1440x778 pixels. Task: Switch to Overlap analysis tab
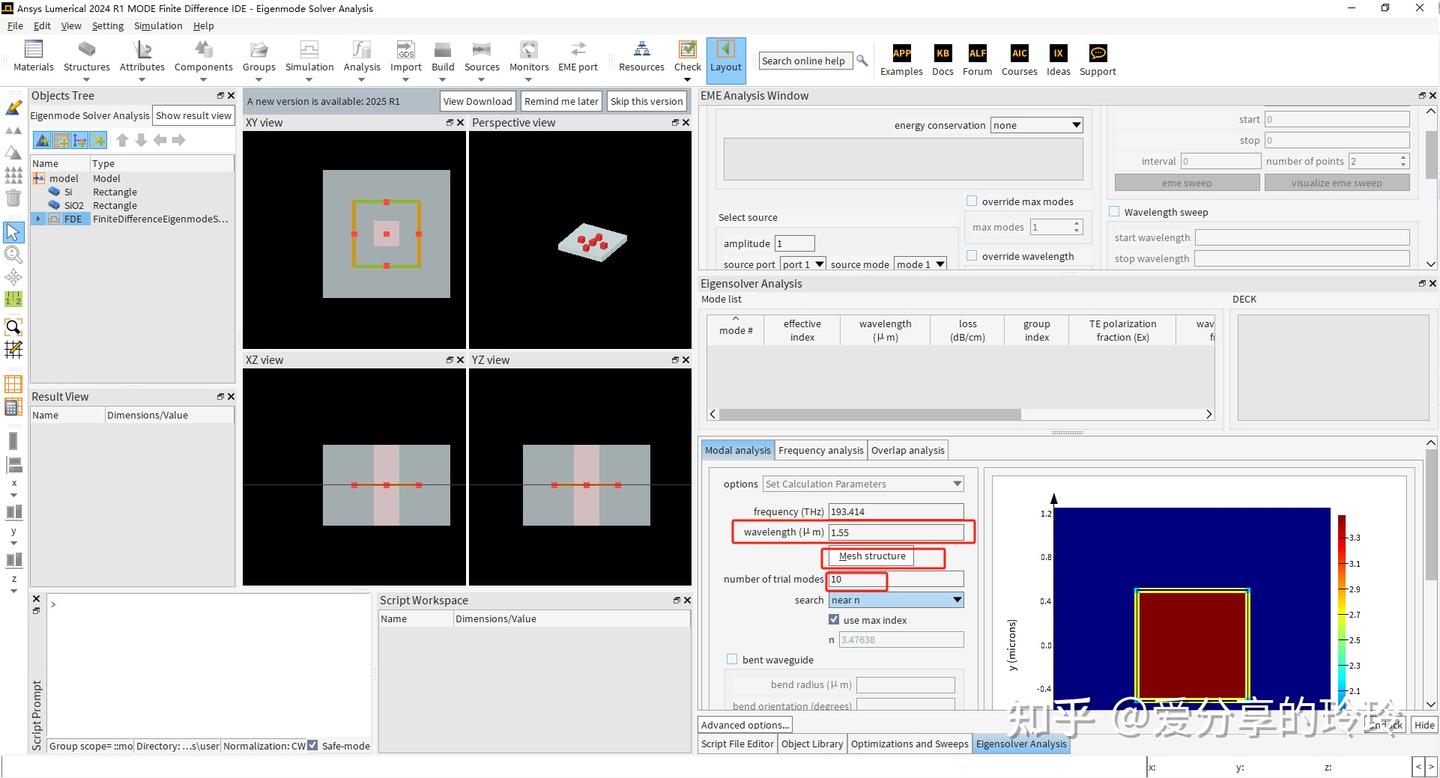(908, 450)
